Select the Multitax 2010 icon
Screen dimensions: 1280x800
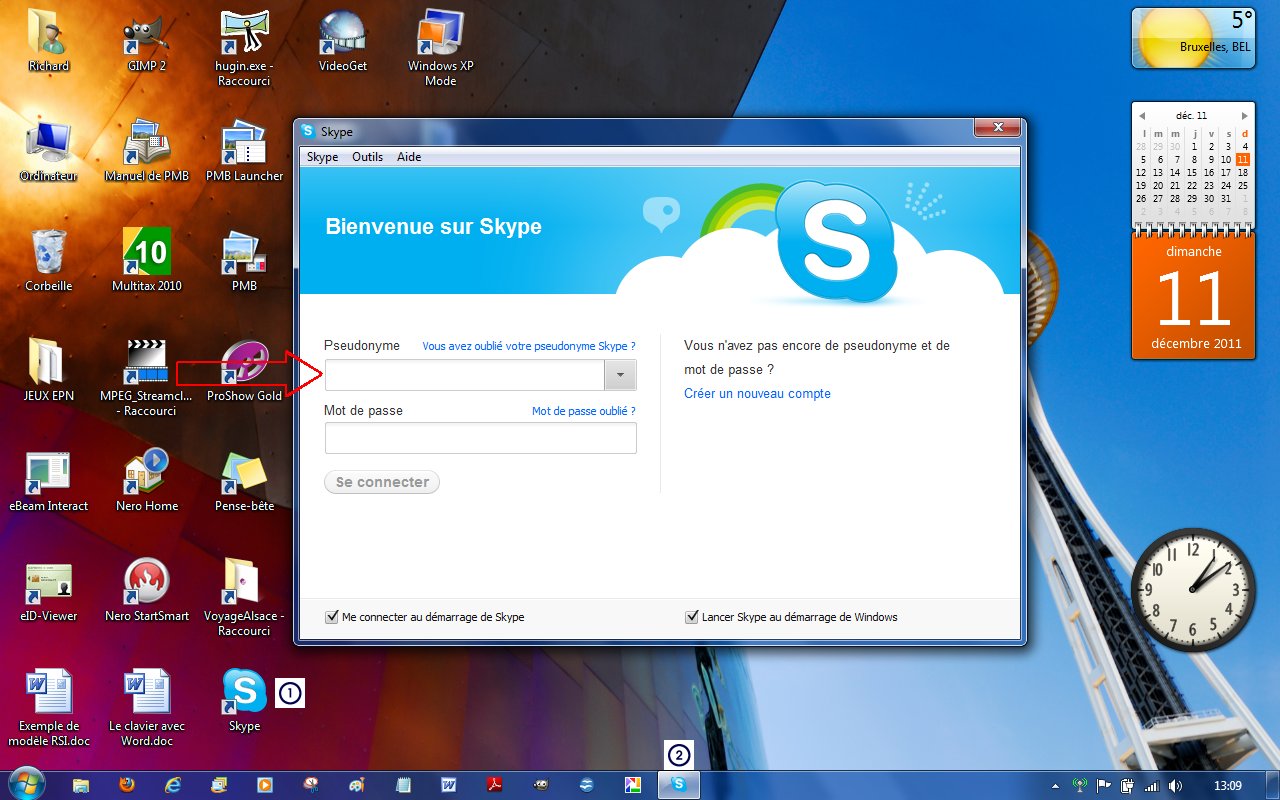click(x=147, y=262)
